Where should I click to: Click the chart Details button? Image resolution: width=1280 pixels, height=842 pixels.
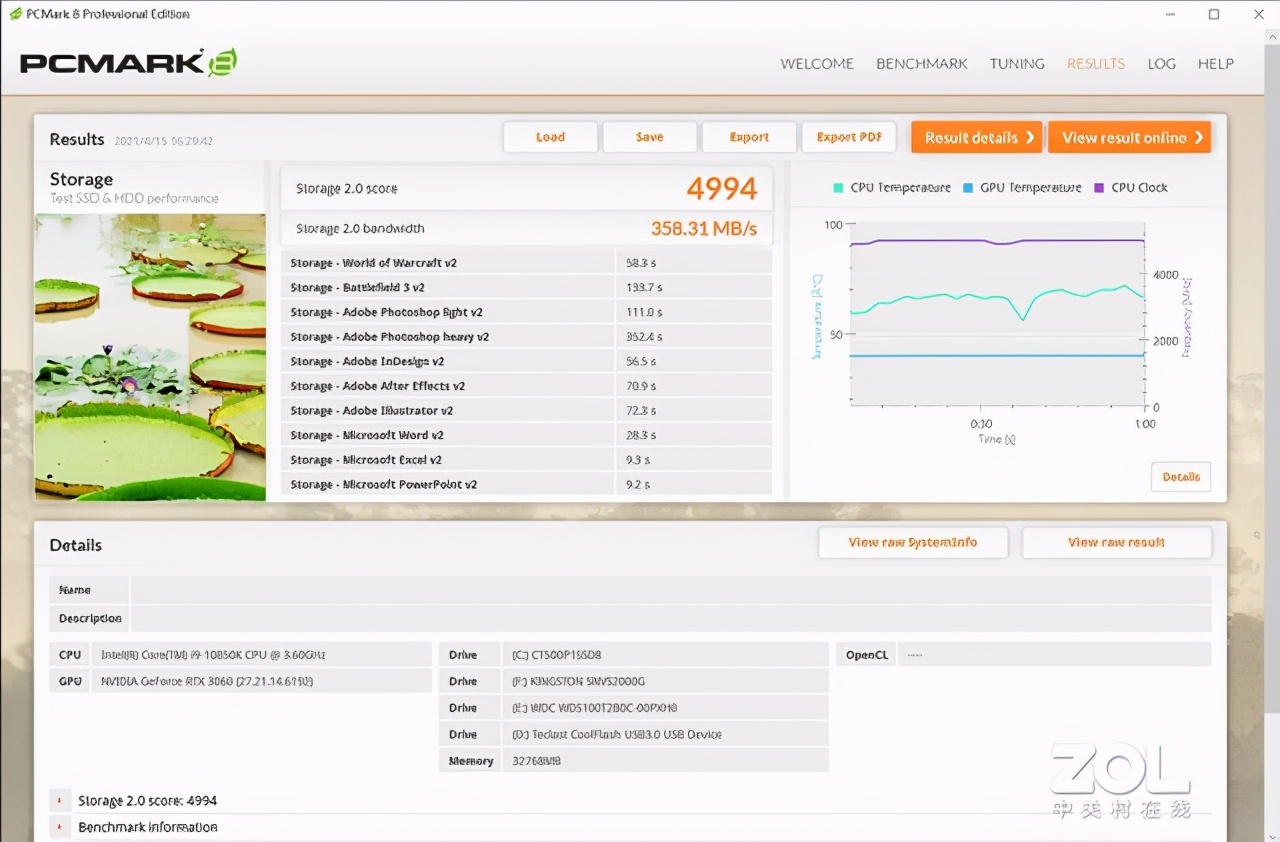click(x=1181, y=477)
